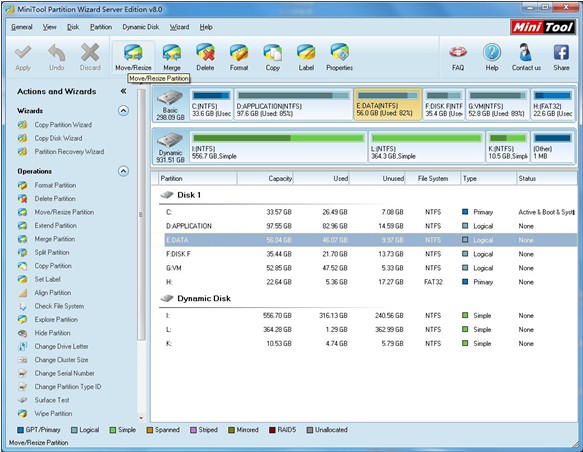Screen dimensions: 583x452
Task: Click the Label toolbar icon
Action: coord(306,52)
